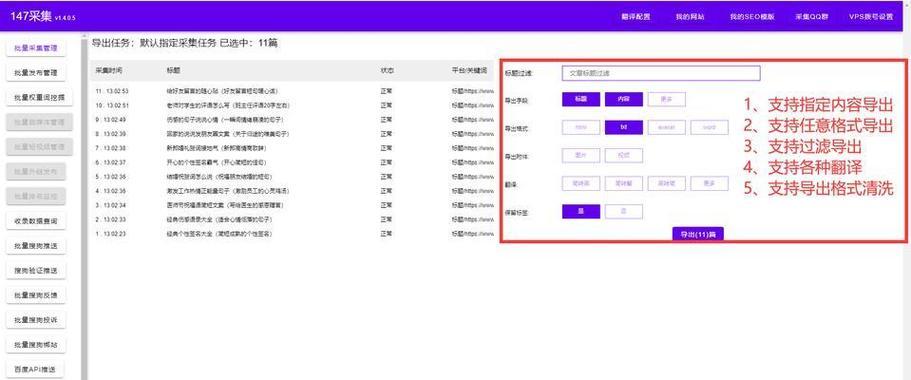This screenshot has height=380, width=911.
Task: Open 批量搜狗投诉 in the sidebar
Action: tap(36, 320)
